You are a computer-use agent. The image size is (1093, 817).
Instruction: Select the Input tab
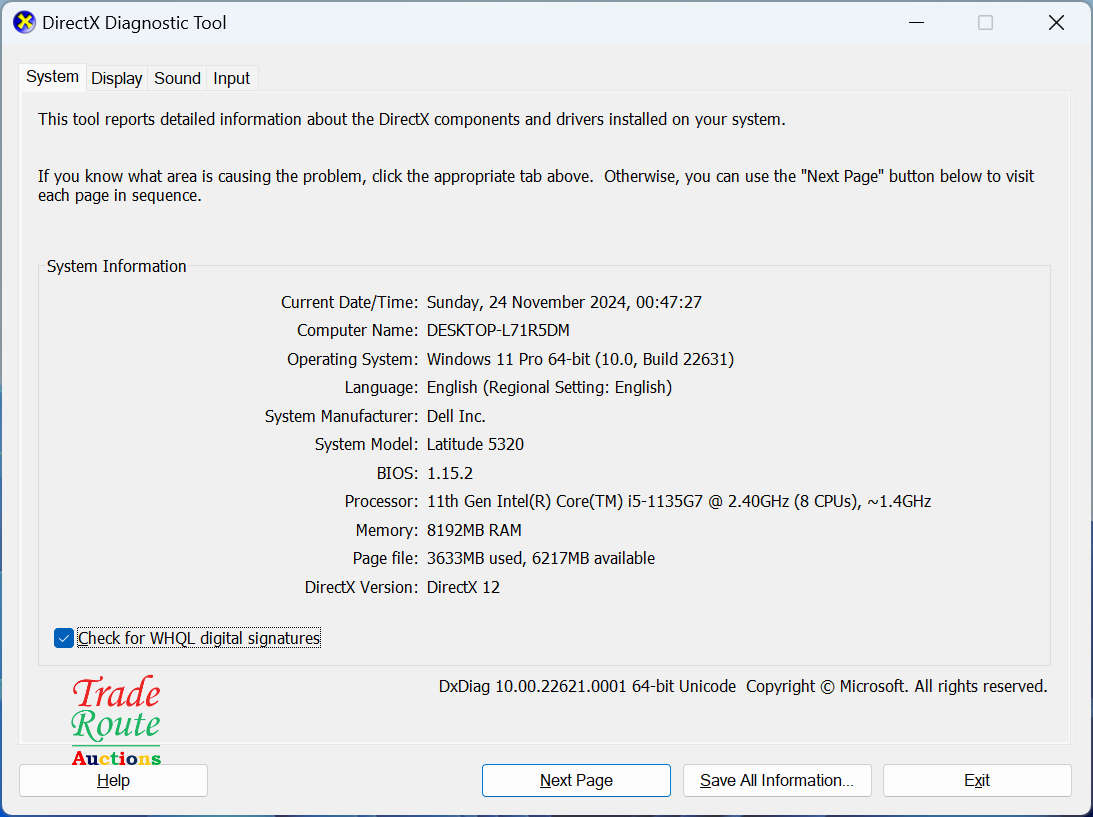click(x=230, y=77)
